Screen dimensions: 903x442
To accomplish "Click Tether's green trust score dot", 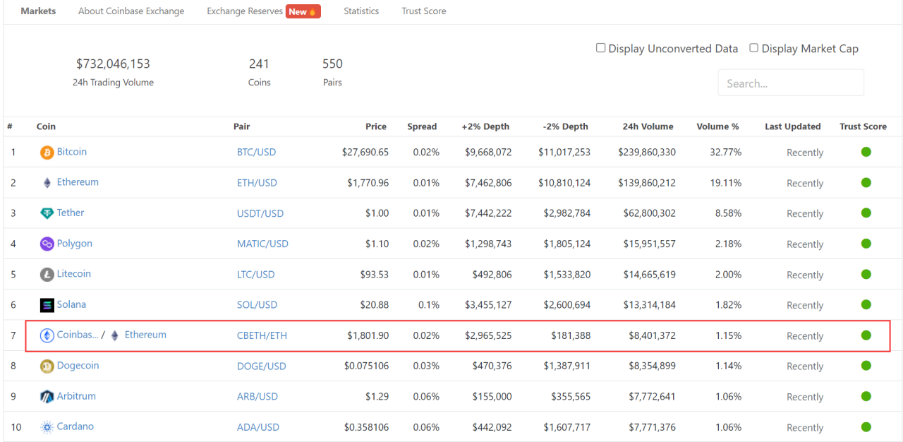I will coord(866,213).
